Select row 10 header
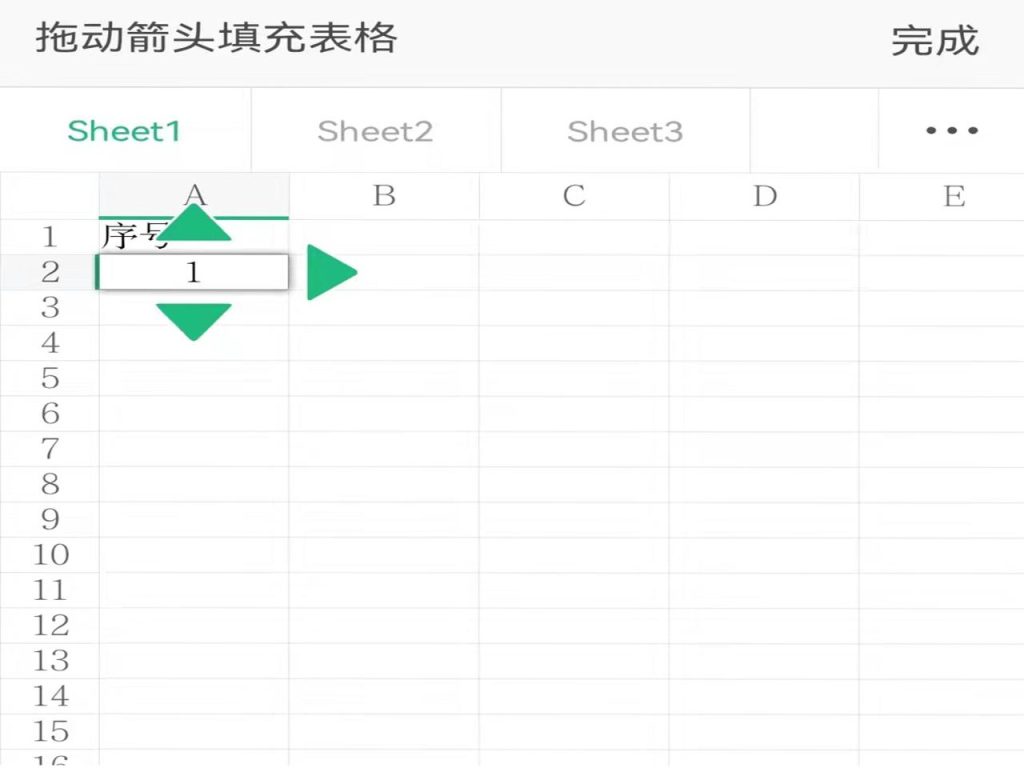Image resolution: width=1024 pixels, height=768 pixels. (x=49, y=554)
